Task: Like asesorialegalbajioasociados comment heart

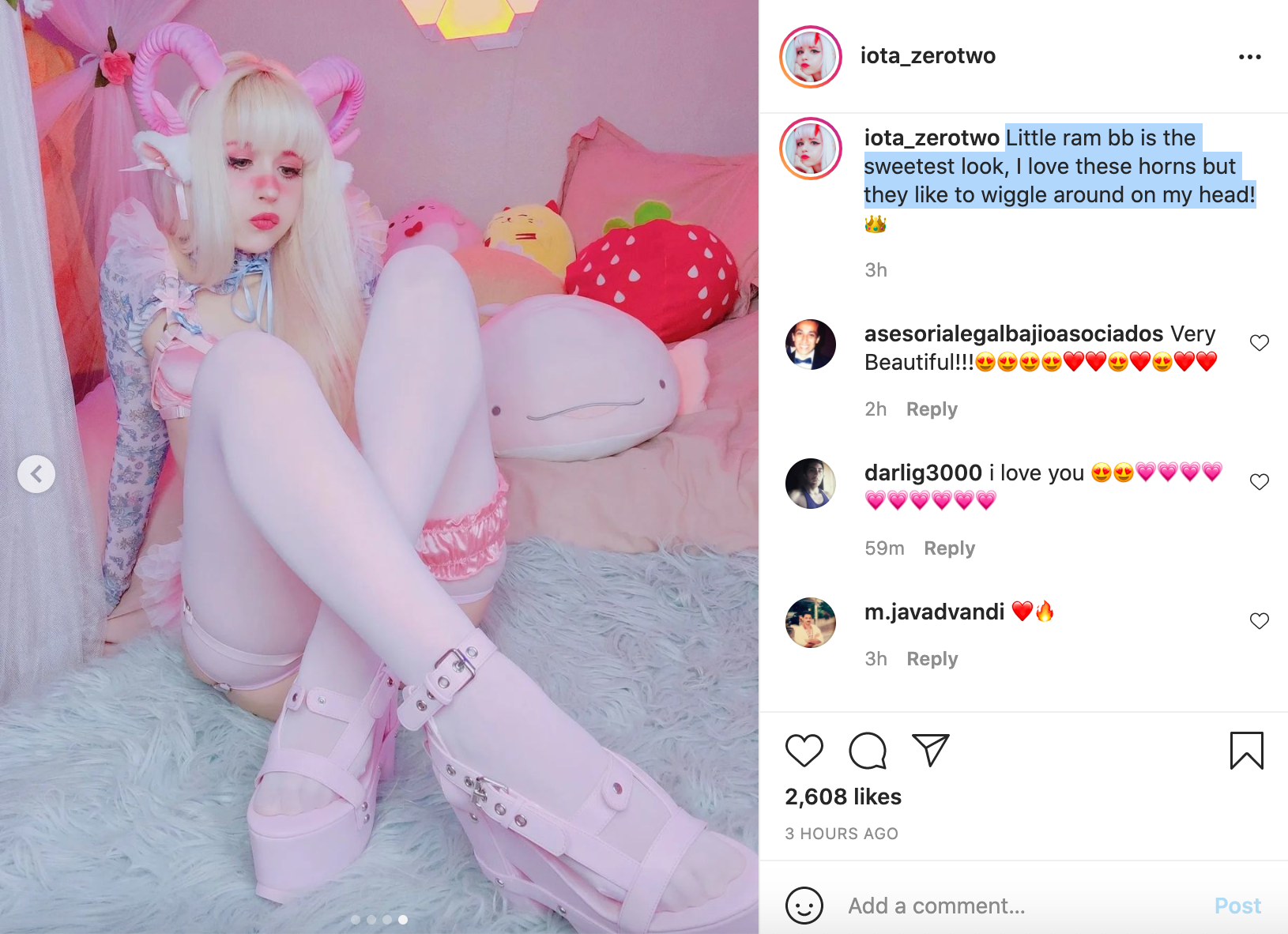Action: pos(1260,343)
